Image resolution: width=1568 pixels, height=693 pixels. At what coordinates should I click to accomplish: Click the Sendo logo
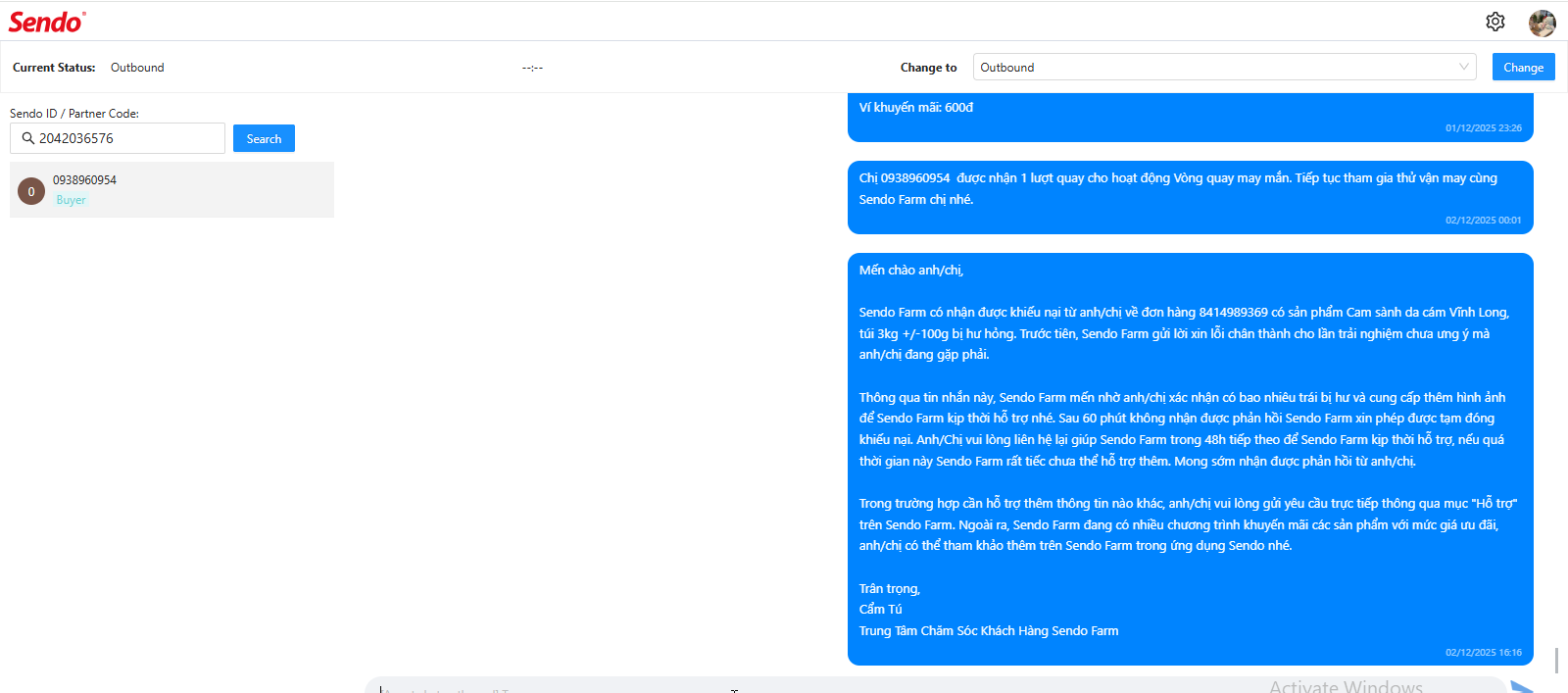pyautogui.click(x=47, y=22)
